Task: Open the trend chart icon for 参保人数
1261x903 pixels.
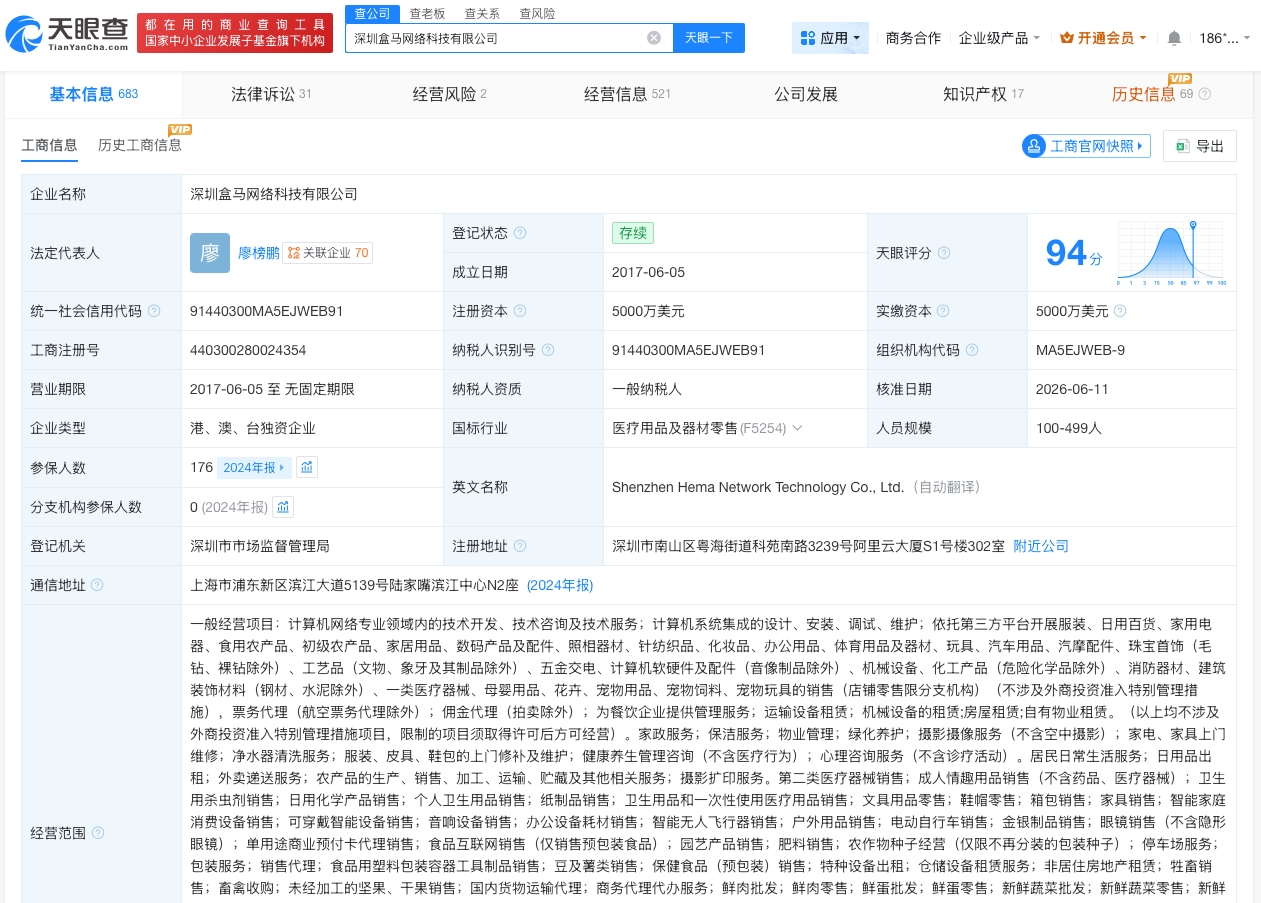Action: tap(308, 467)
